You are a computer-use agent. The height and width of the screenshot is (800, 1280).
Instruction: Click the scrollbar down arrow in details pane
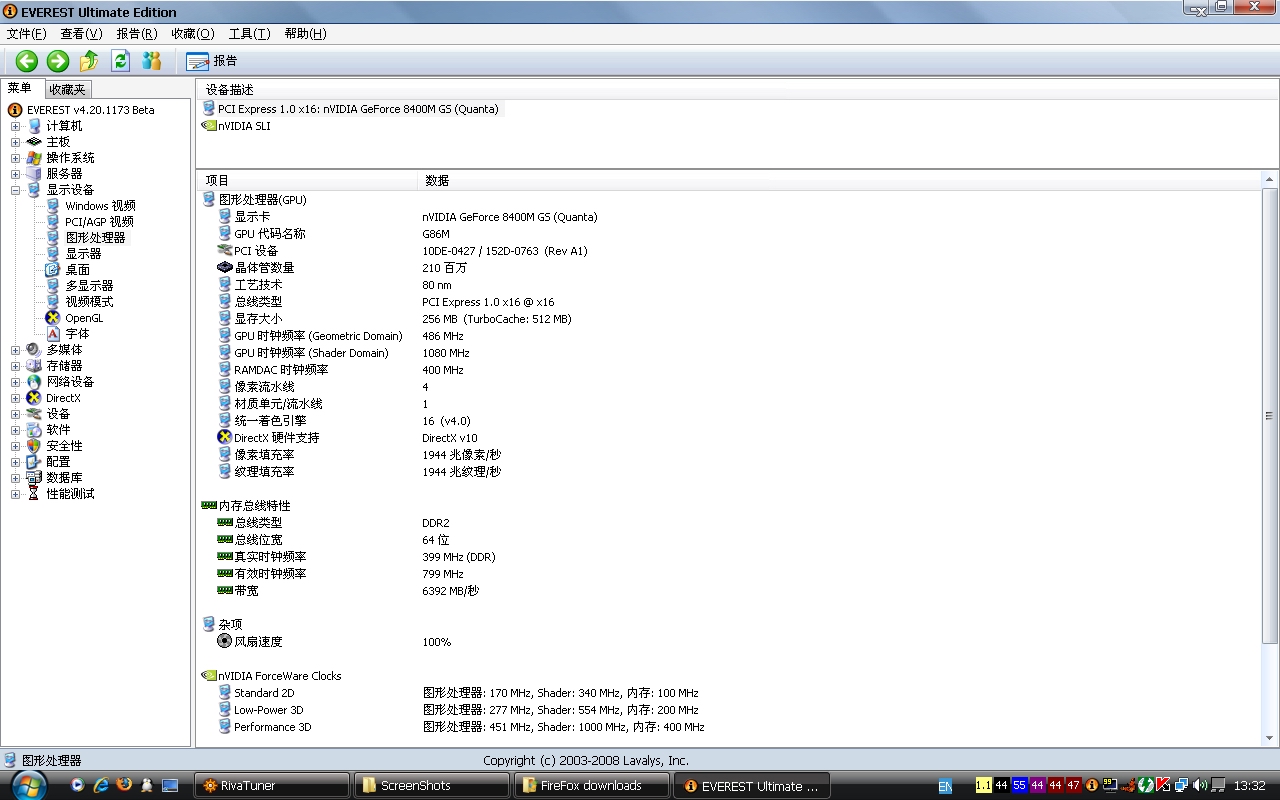pos(1270,739)
